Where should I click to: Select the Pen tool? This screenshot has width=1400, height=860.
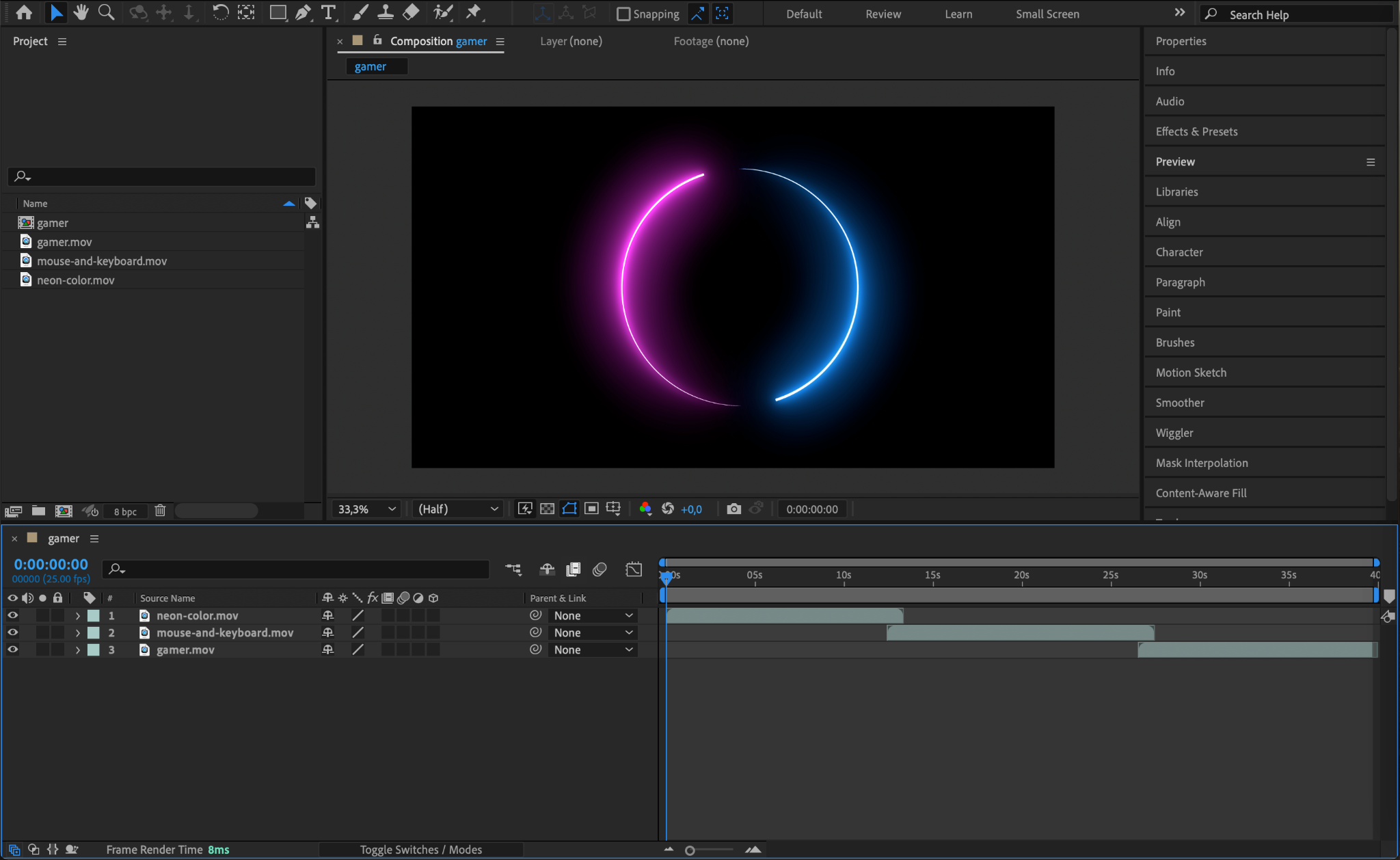pos(303,12)
